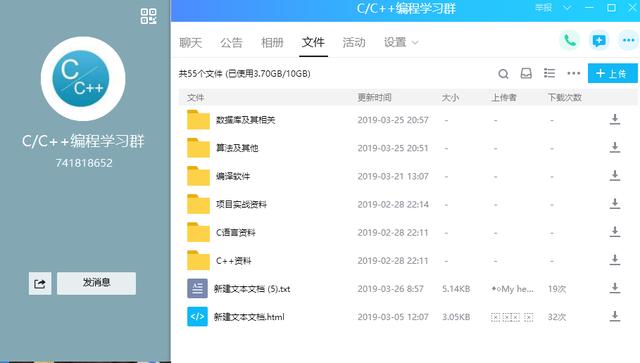Open the 项目实战资料 folder icon

tap(198, 204)
